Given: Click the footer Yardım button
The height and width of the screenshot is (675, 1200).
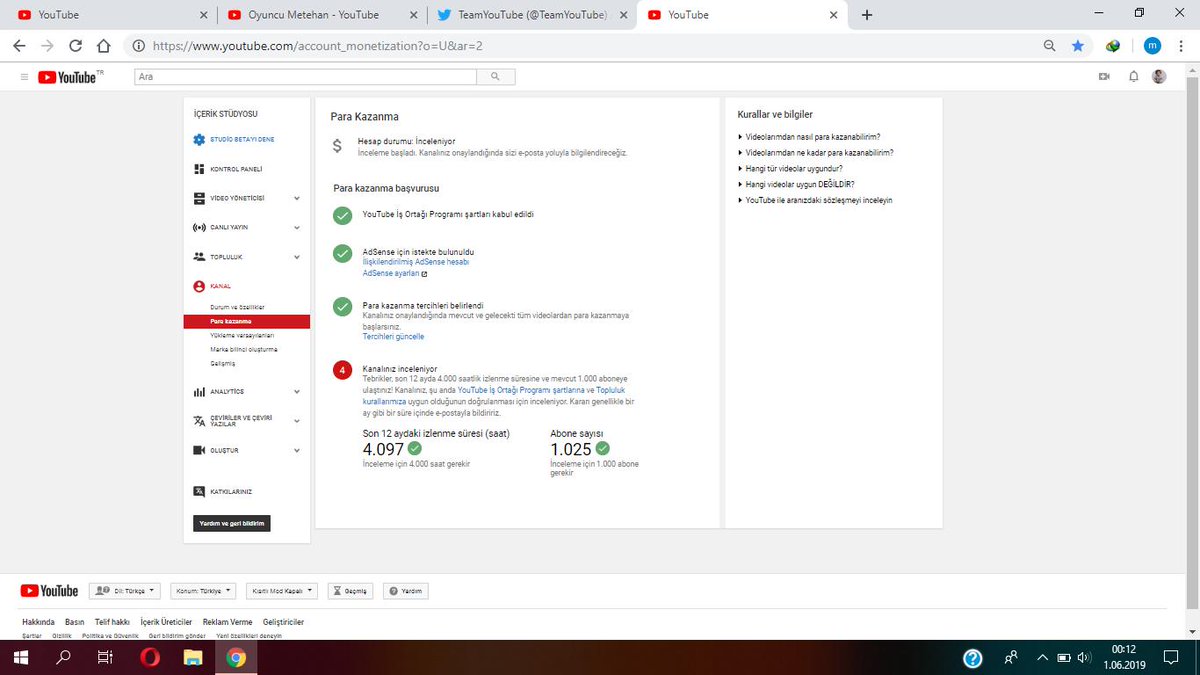Looking at the screenshot, I should coord(406,591).
